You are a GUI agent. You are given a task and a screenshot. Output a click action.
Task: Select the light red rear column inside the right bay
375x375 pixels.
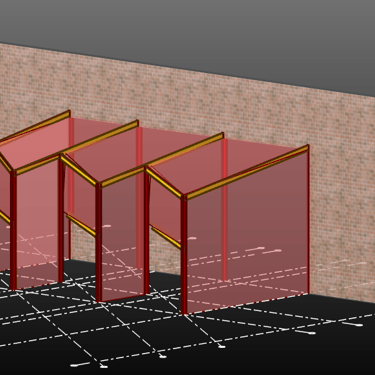click(x=225, y=210)
